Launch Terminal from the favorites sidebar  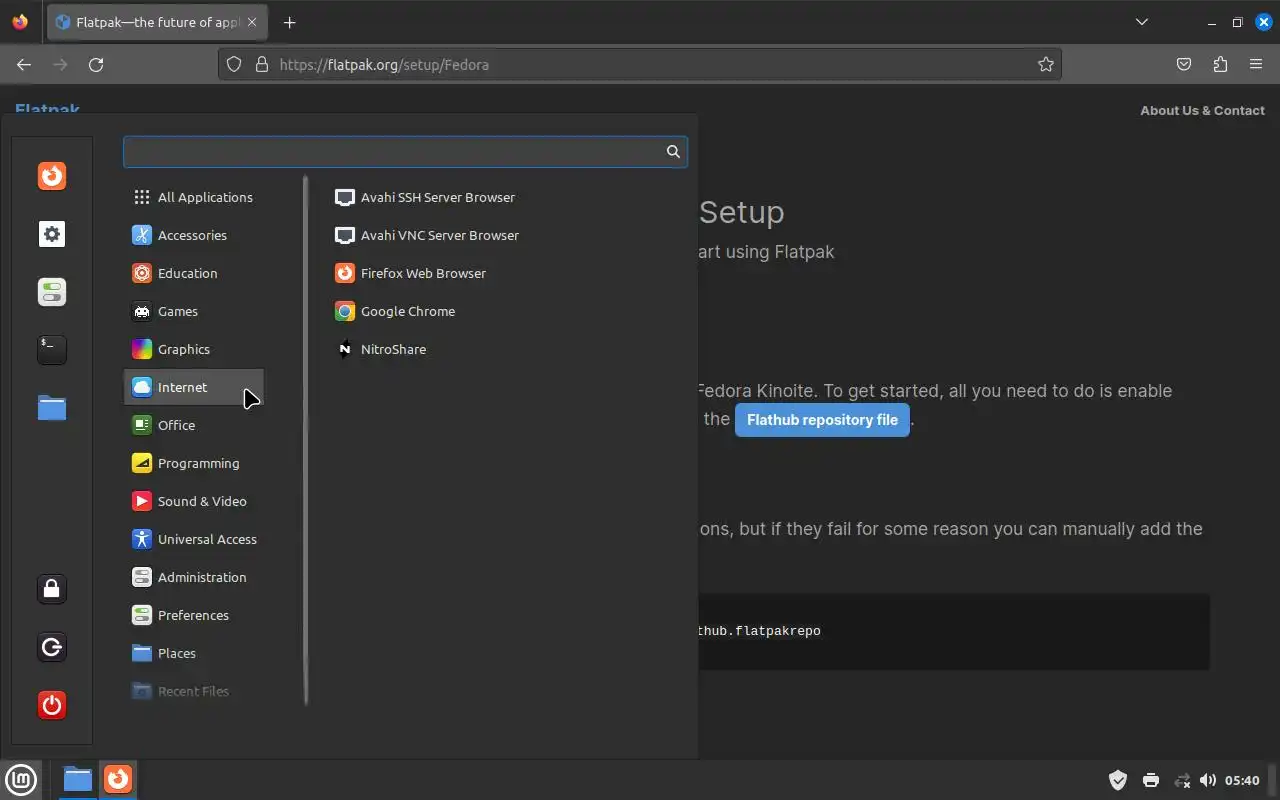tap(52, 349)
